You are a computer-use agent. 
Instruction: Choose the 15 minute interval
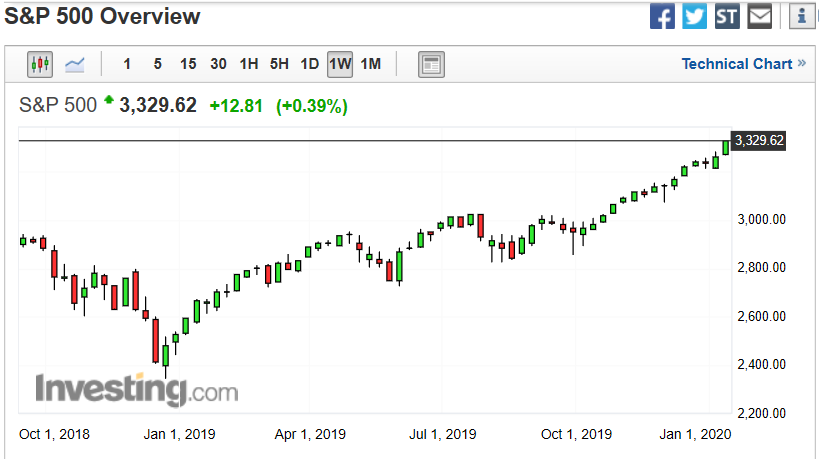coord(188,65)
